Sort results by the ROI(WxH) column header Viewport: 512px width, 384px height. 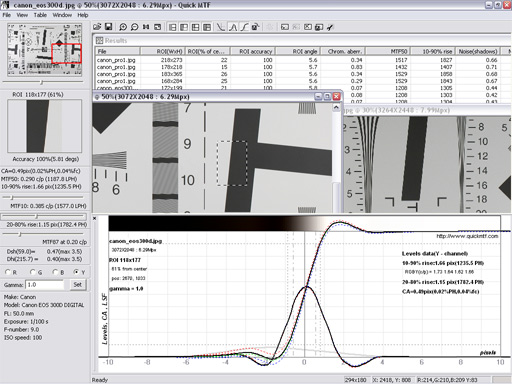[x=163, y=51]
